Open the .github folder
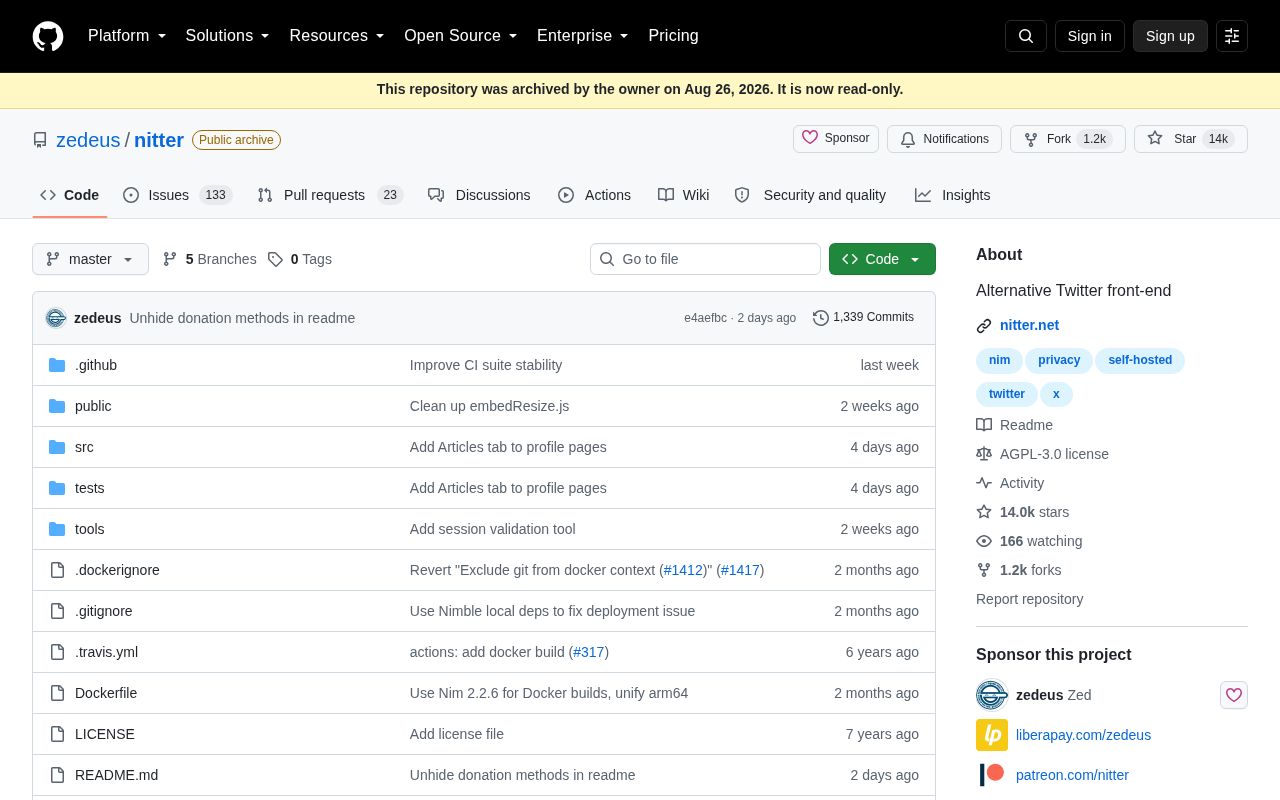The width and height of the screenshot is (1280, 800). (96, 365)
